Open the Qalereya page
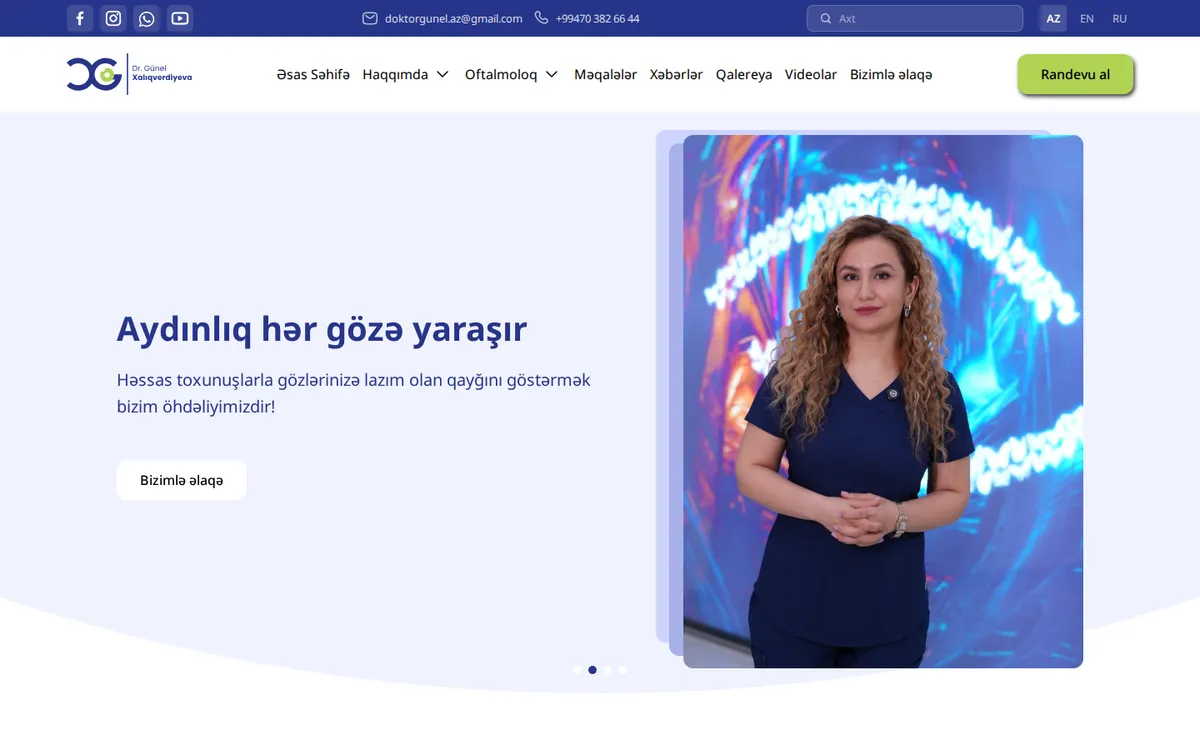Viewport: 1200px width, 750px height. 744,75
